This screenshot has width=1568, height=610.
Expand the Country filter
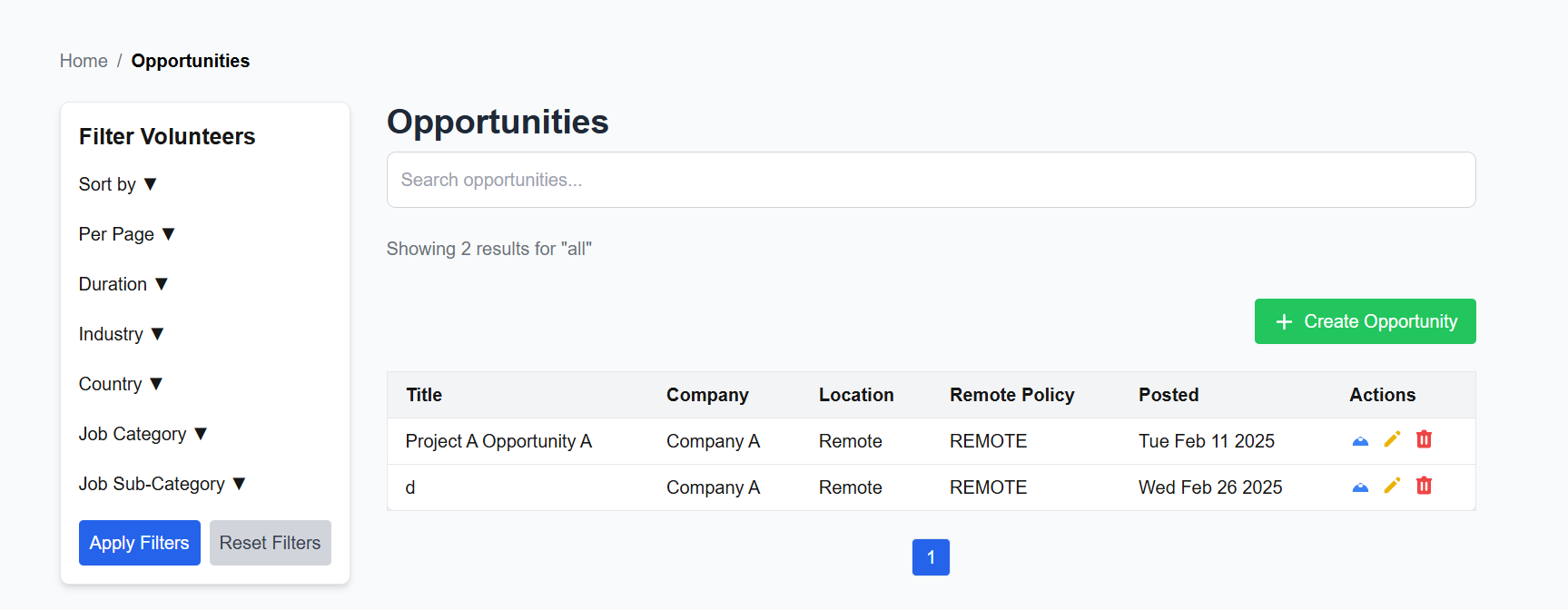121,384
